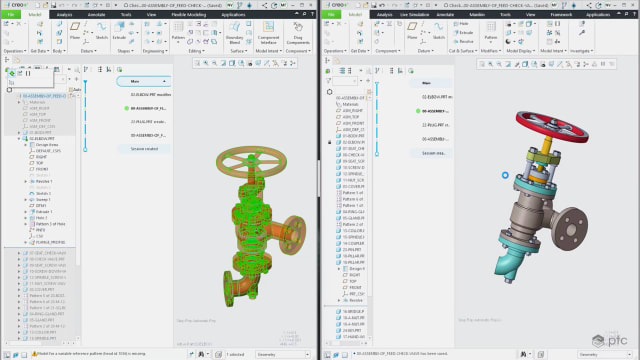The height and width of the screenshot is (360, 640).
Task: Click the Hole tool in right window
Action: [x=461, y=24]
